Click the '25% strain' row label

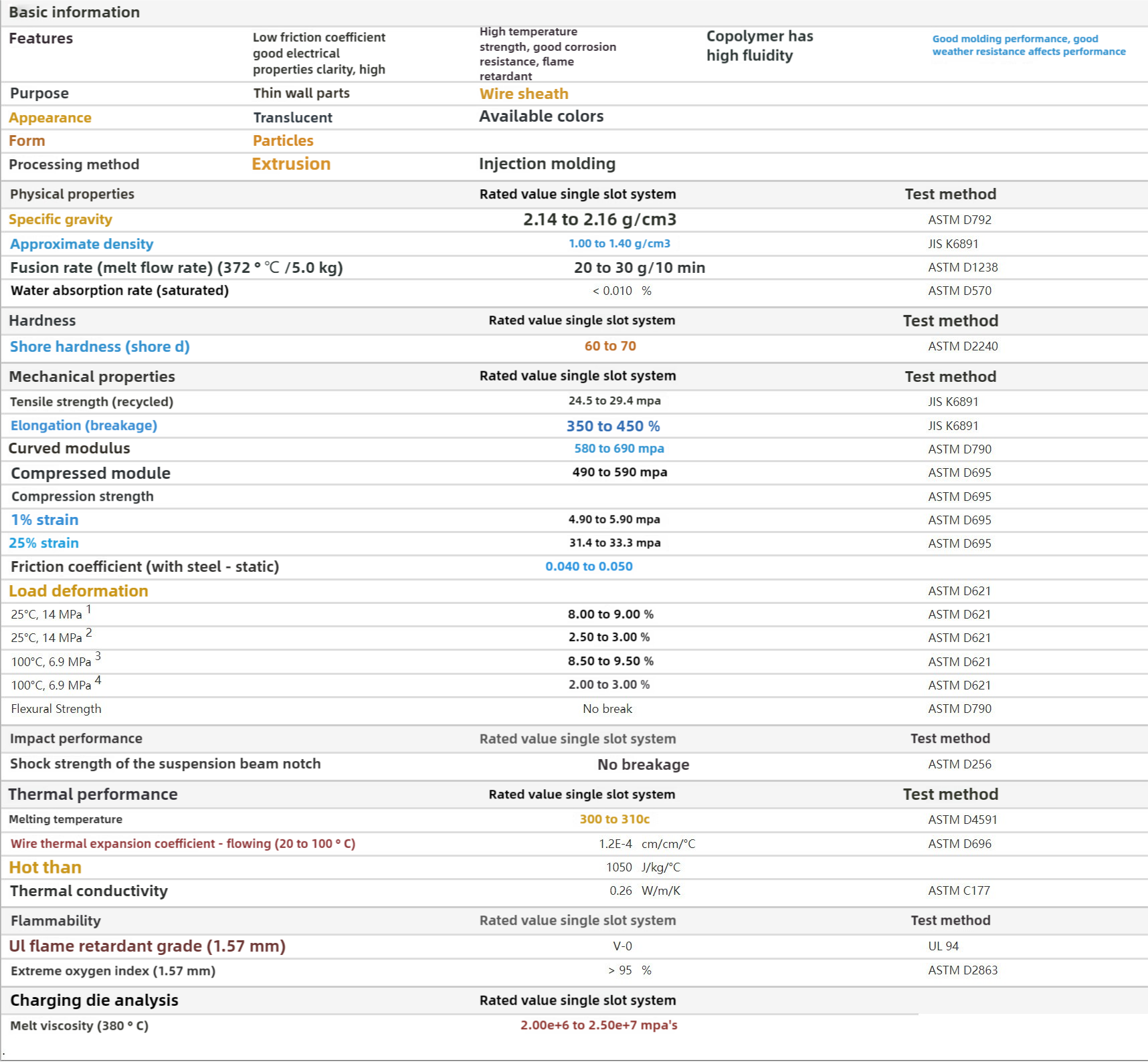pos(44,543)
